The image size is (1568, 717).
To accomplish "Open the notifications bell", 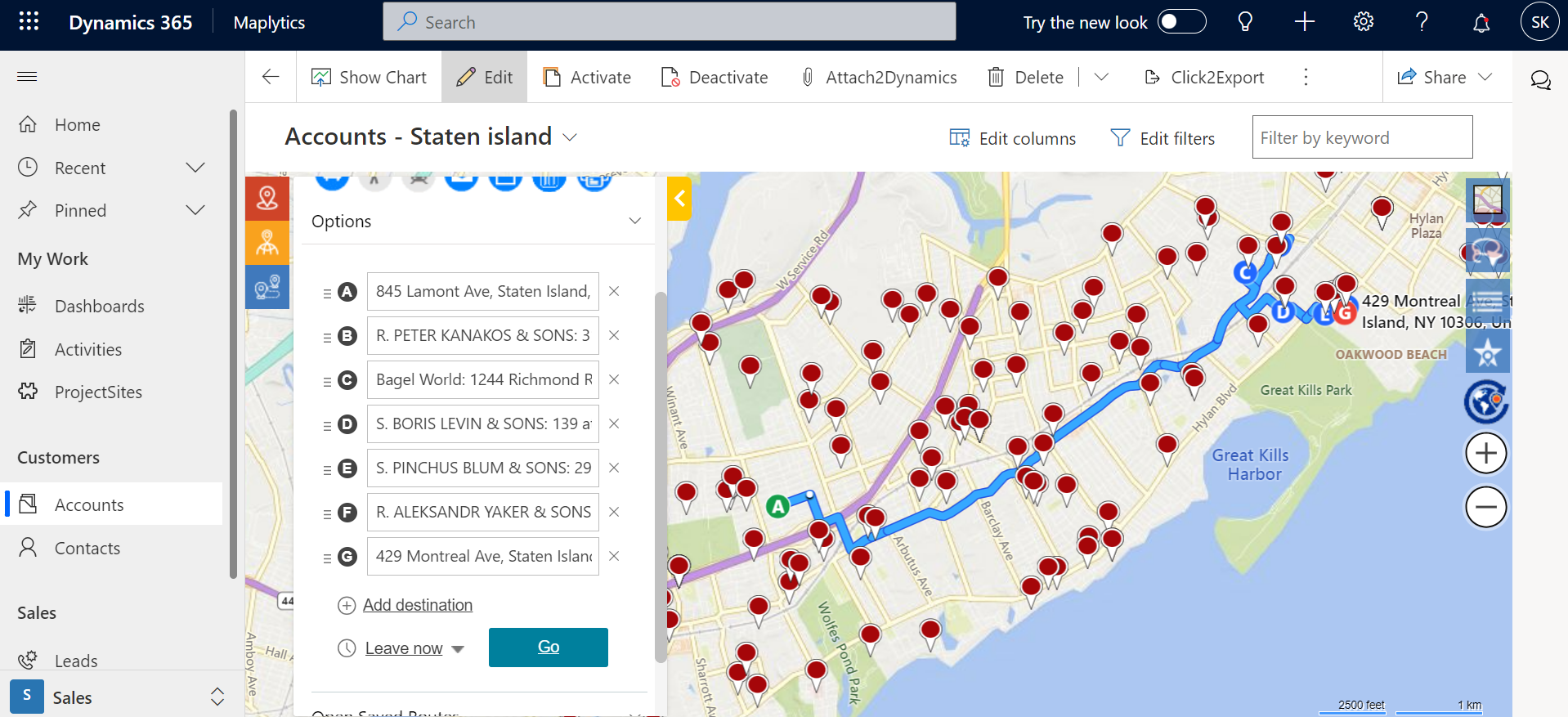I will 1481,23.
